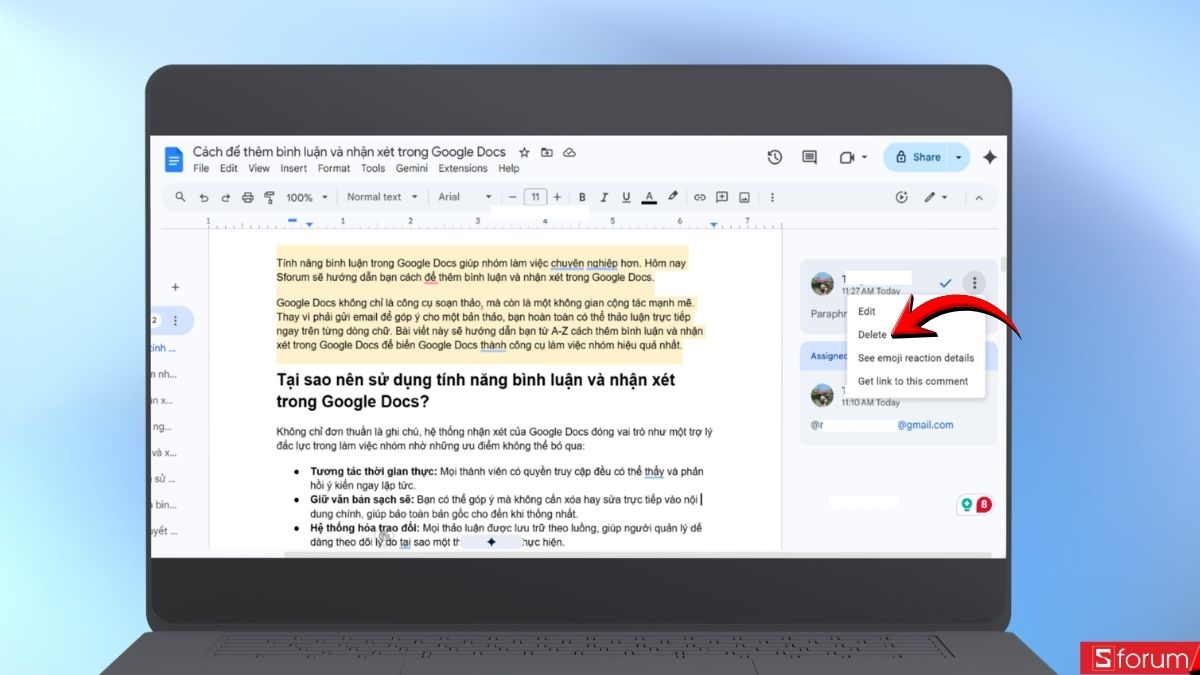
Task: Open the Insert menu
Action: click(294, 169)
